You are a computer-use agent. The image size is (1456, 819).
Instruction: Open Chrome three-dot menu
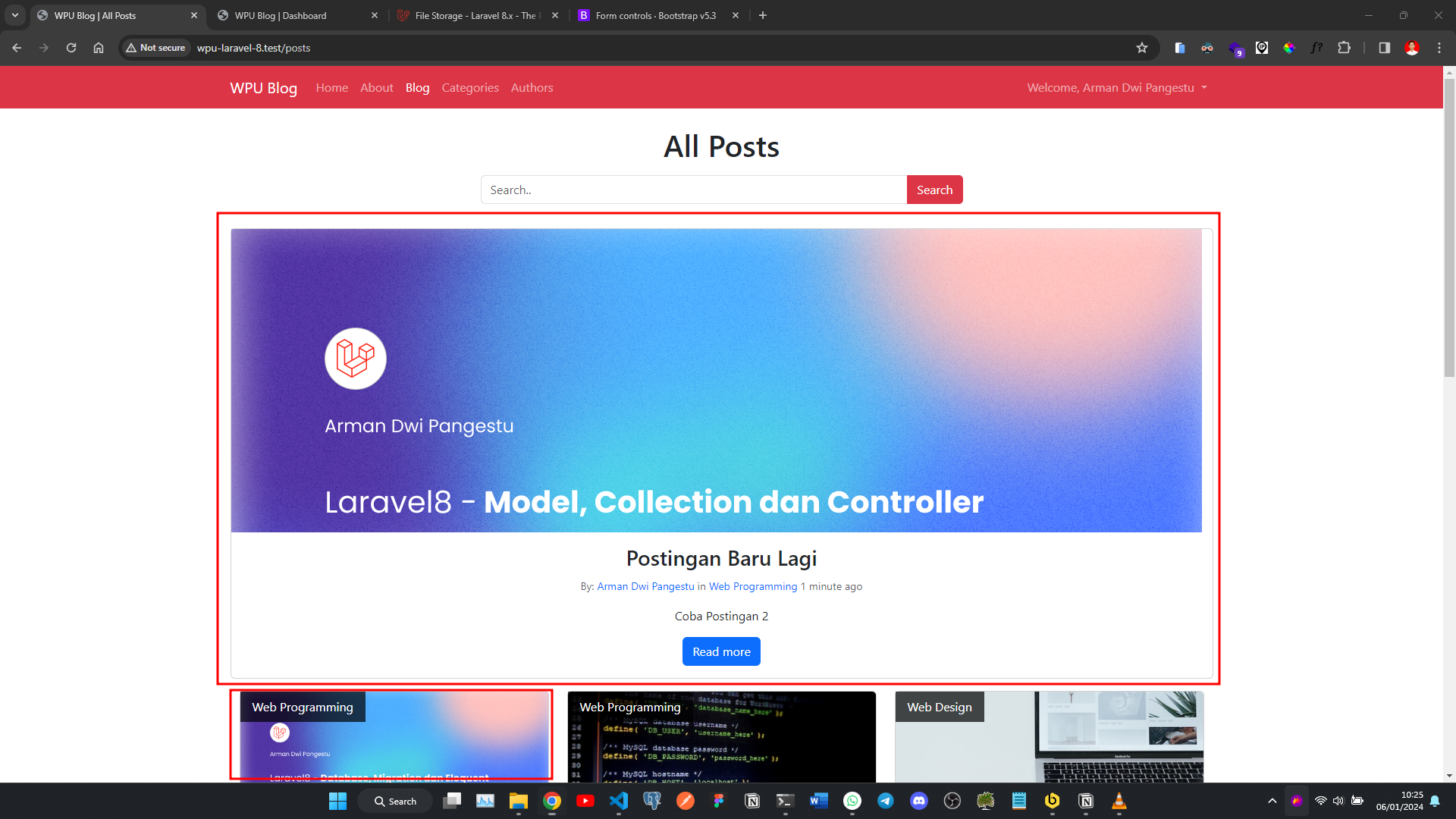pyautogui.click(x=1439, y=48)
